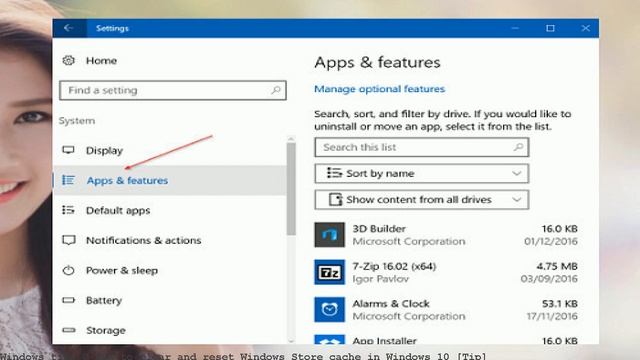Select Notifications & actions in sidebar

[170, 240]
